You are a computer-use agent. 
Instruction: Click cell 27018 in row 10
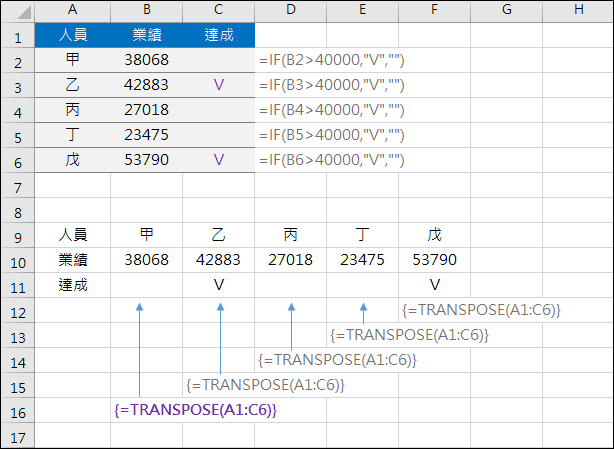pyautogui.click(x=291, y=260)
